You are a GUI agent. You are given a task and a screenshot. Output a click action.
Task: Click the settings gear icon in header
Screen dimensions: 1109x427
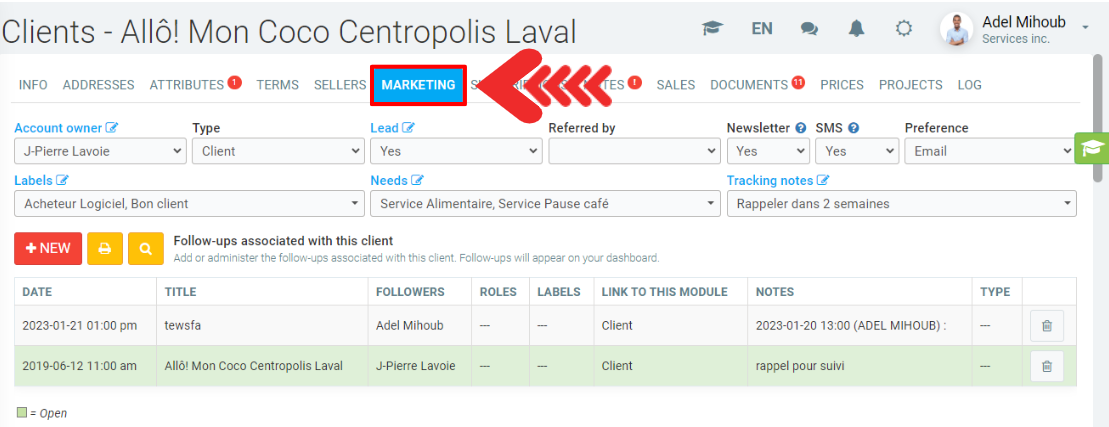click(904, 29)
